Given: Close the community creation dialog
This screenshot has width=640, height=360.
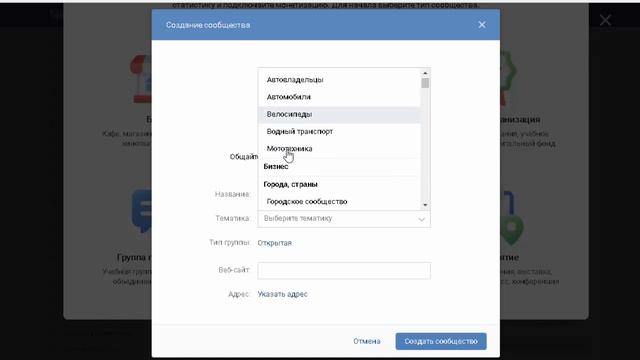Looking at the screenshot, I should tap(482, 25).
